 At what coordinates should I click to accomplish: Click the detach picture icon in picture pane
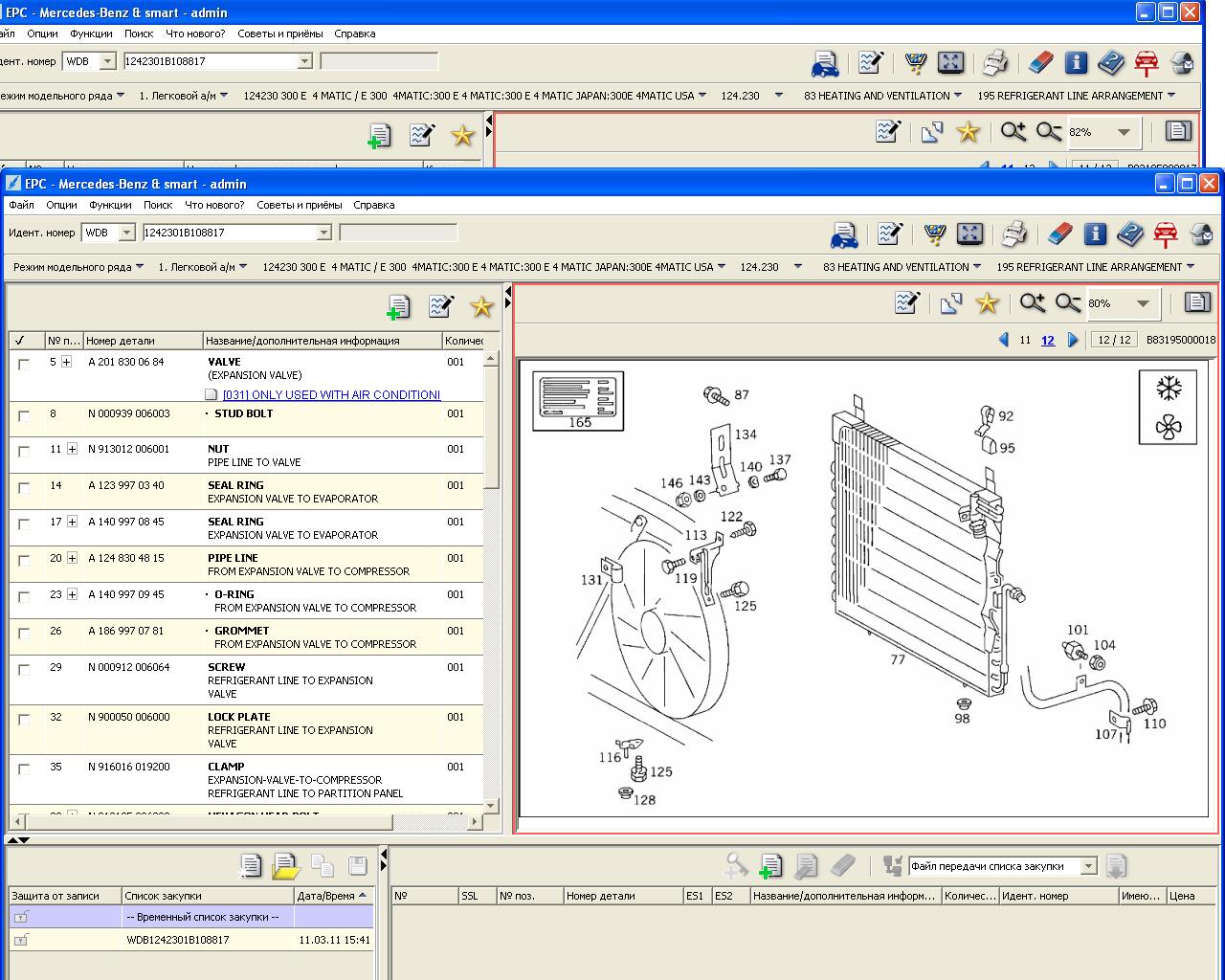click(950, 303)
